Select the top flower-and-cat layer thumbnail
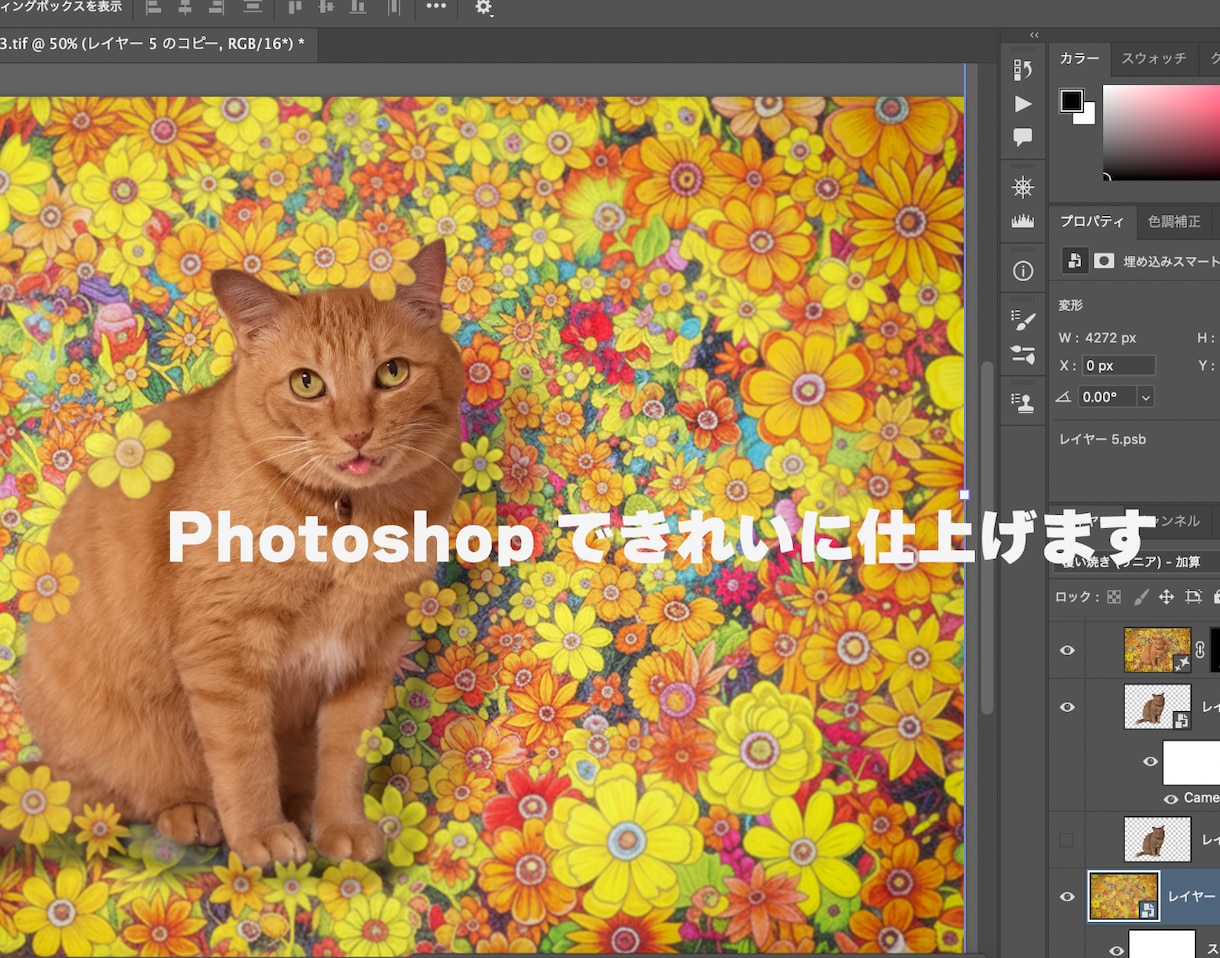 (x=1157, y=649)
